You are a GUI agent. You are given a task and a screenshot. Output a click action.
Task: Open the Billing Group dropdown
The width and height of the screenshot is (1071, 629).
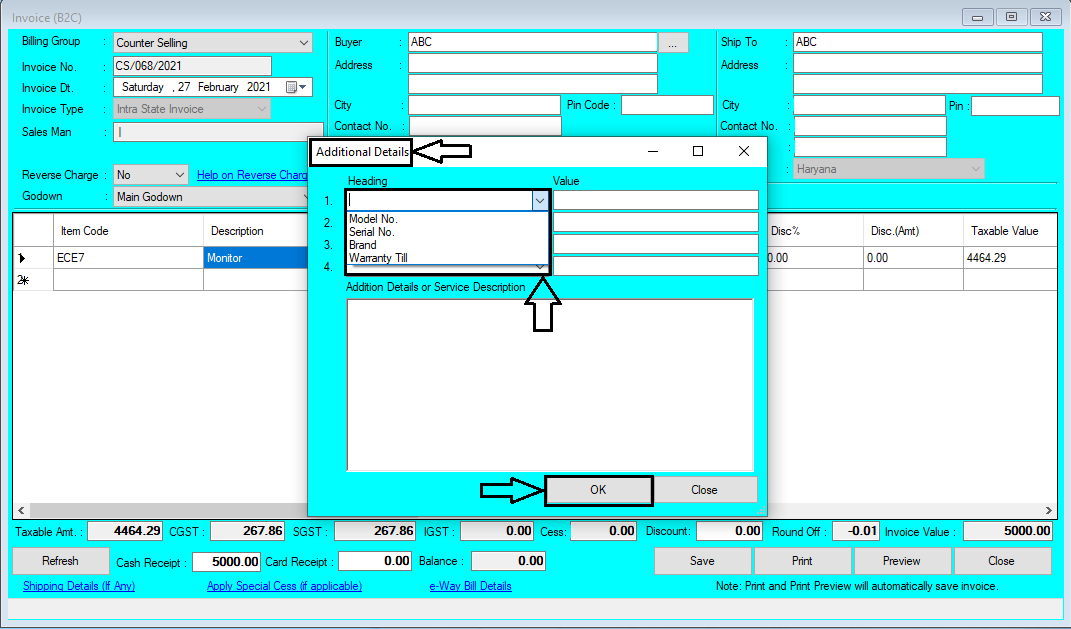[302, 41]
